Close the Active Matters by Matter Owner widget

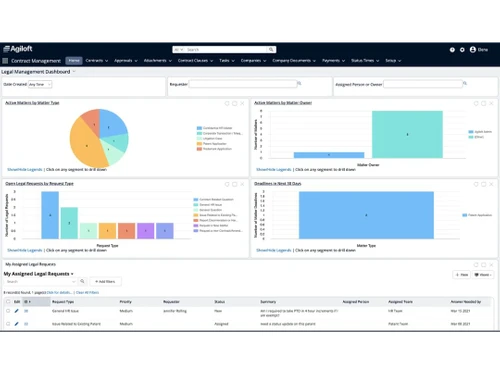491,103
